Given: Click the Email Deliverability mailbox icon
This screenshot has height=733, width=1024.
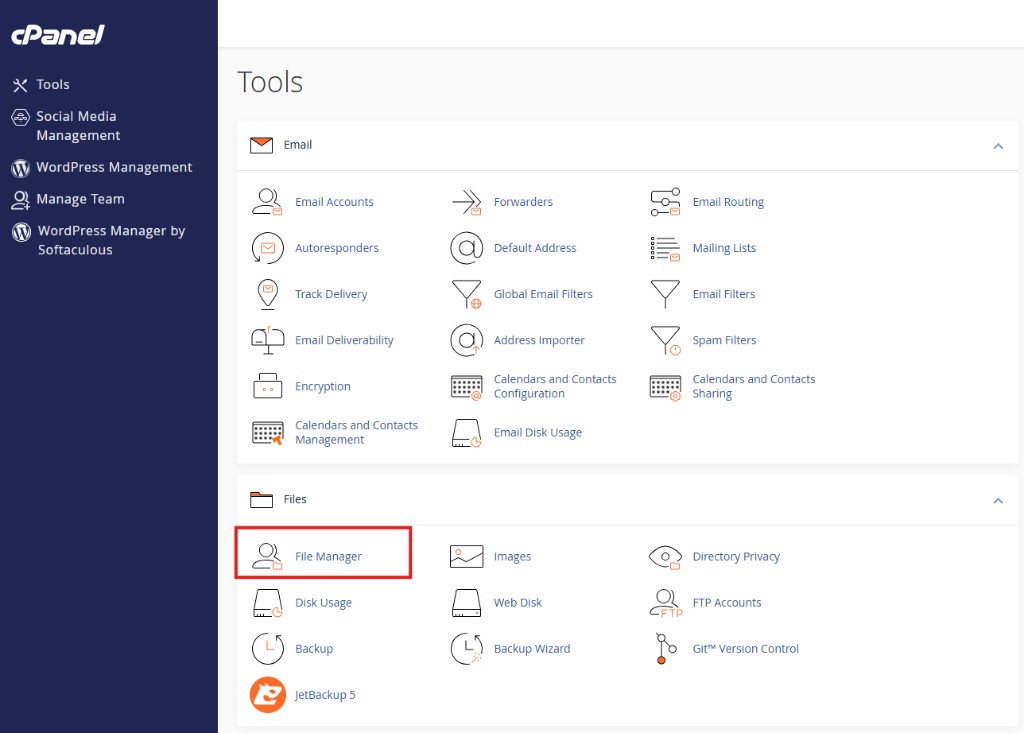Looking at the screenshot, I should 267,340.
